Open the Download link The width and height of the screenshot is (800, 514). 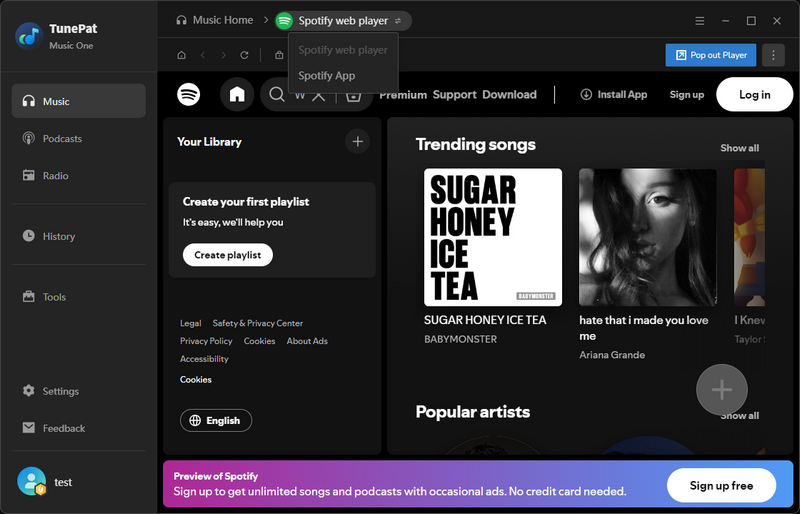tap(509, 94)
